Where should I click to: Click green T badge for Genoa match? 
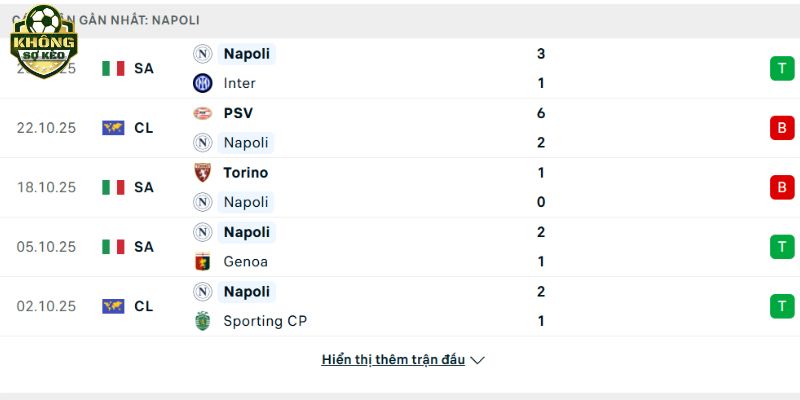coord(781,247)
